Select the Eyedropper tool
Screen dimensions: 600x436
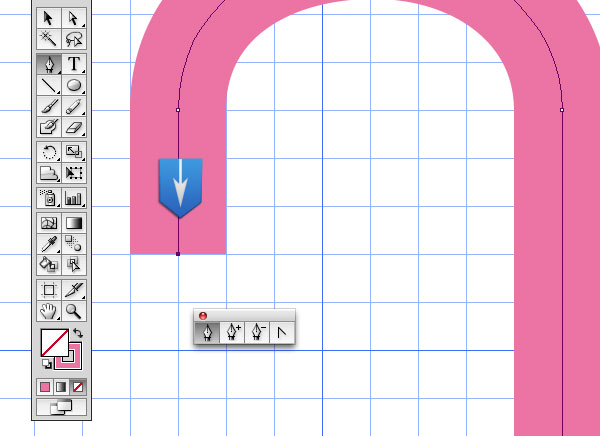(x=49, y=244)
